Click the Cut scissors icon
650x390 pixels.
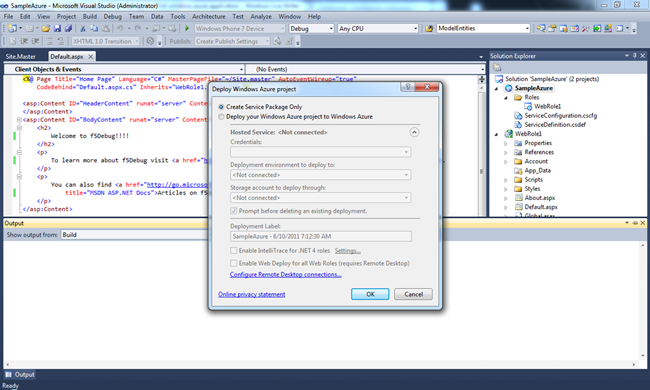83,29
